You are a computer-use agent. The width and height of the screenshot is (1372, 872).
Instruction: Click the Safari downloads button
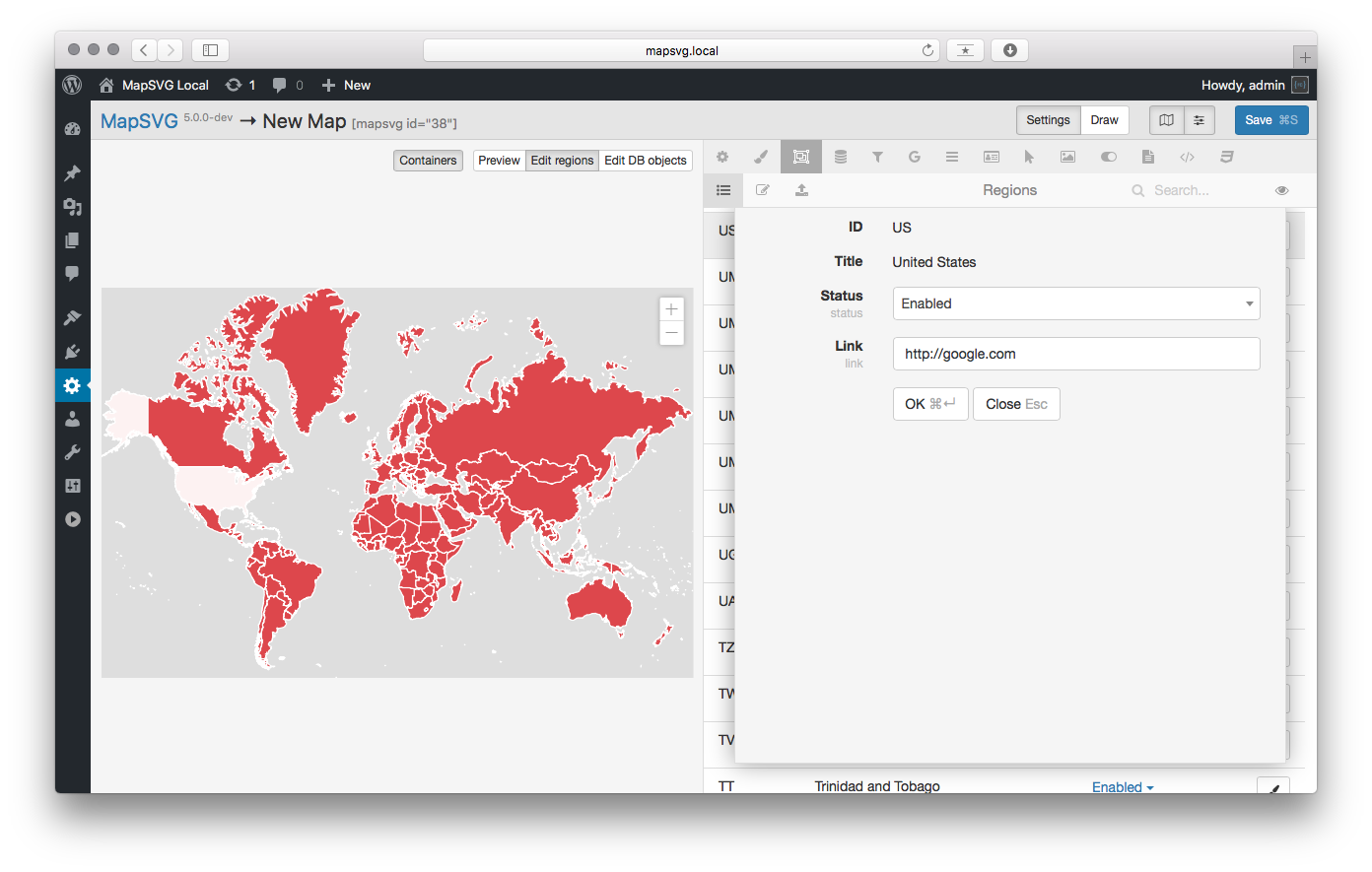click(x=1009, y=50)
